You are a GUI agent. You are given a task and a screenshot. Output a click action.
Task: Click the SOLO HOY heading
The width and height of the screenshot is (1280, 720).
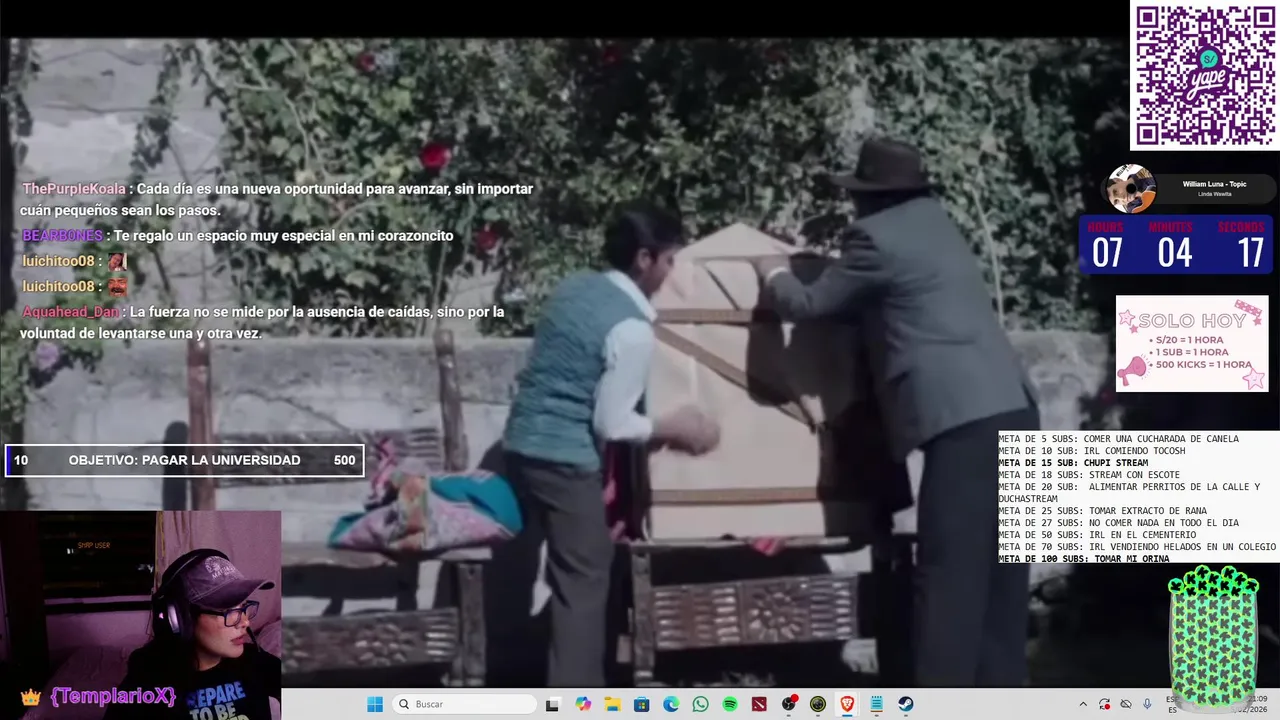tap(1192, 321)
